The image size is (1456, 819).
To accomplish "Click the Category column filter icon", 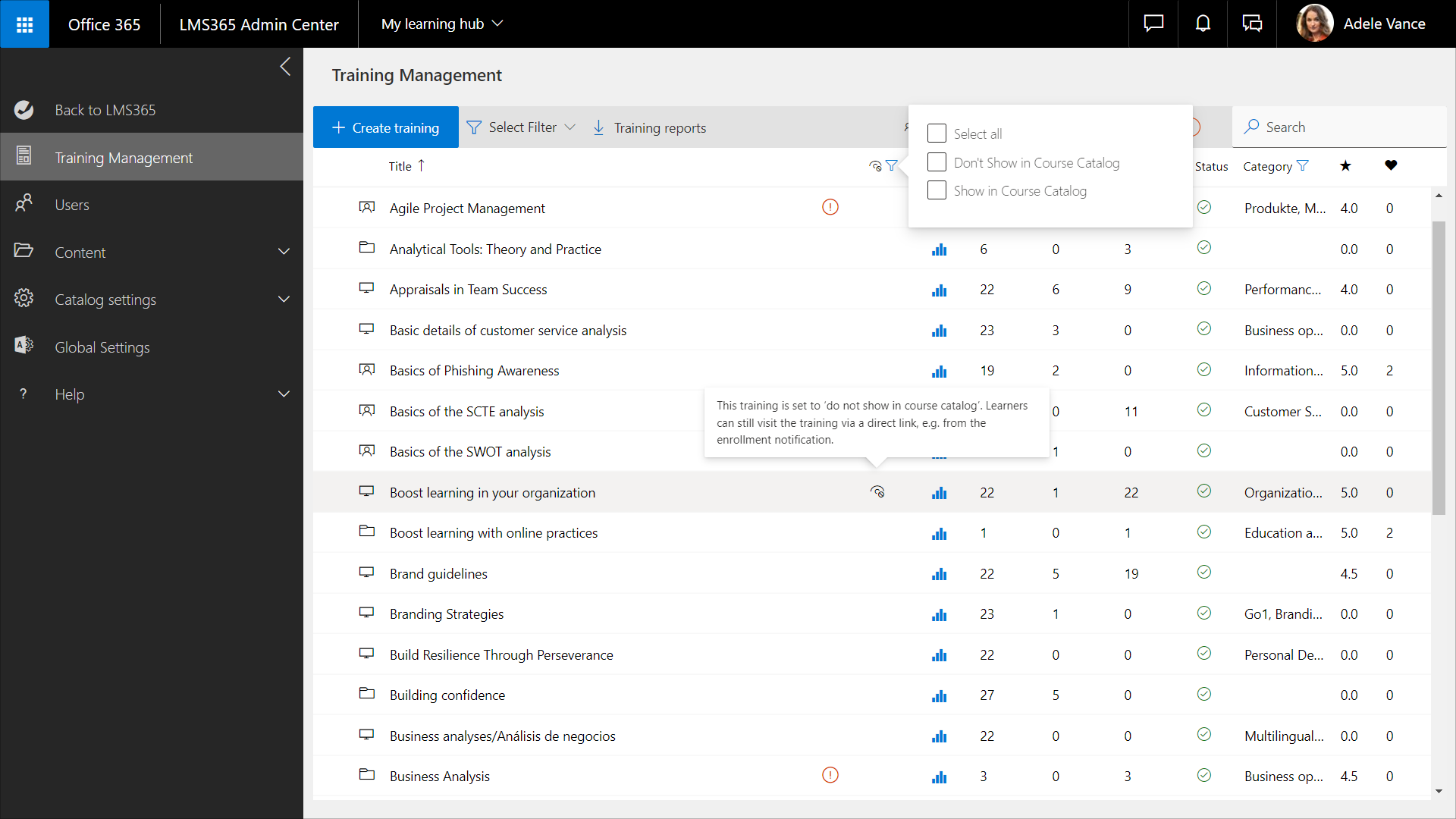I will (1303, 166).
